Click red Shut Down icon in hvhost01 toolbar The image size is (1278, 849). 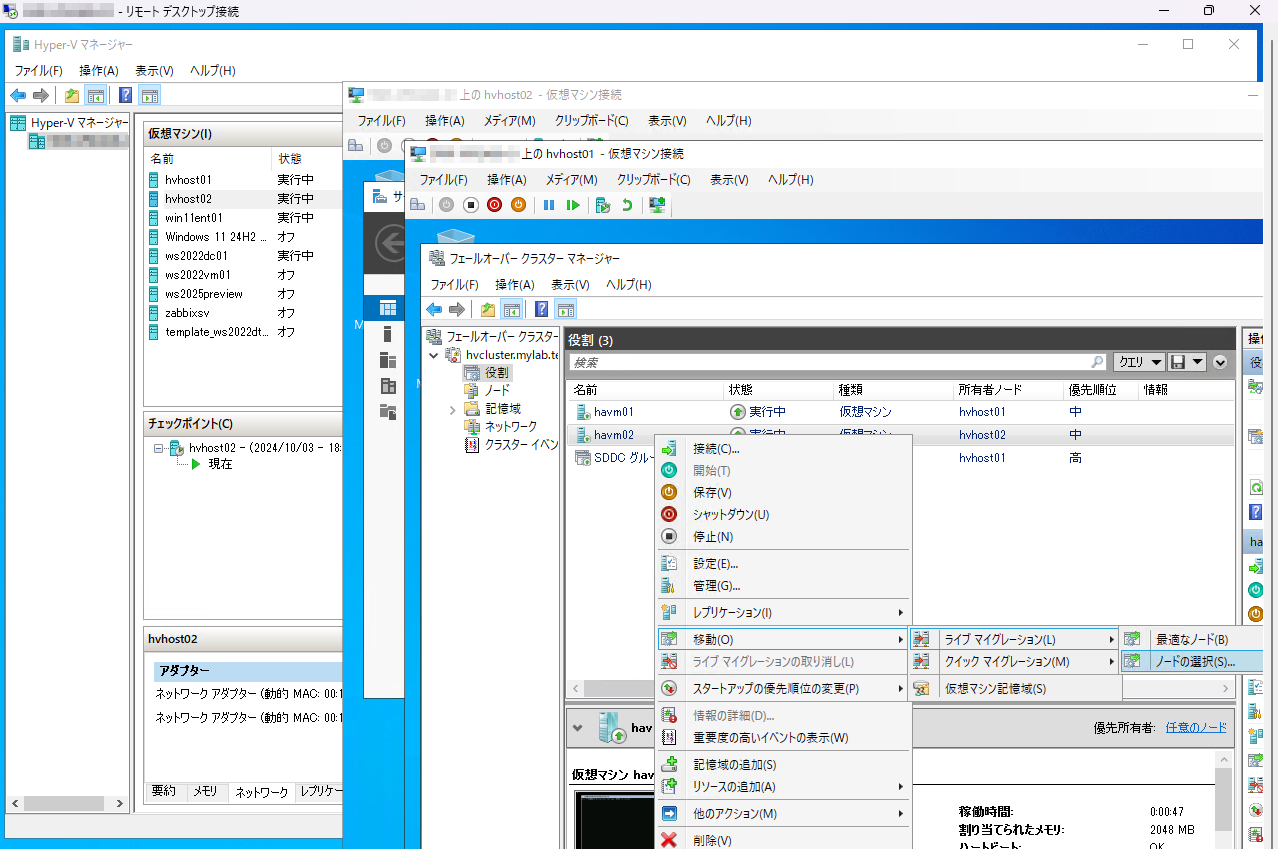coord(494,205)
